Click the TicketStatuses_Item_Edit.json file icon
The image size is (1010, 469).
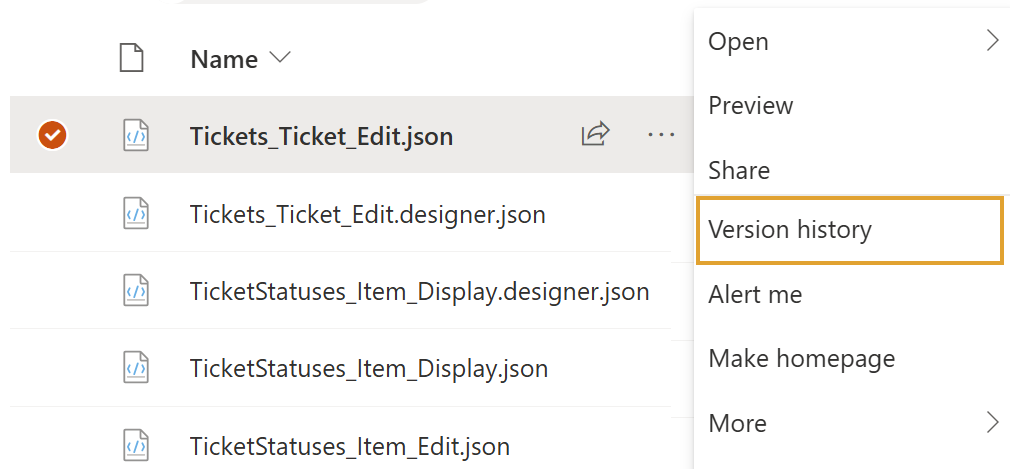click(136, 445)
